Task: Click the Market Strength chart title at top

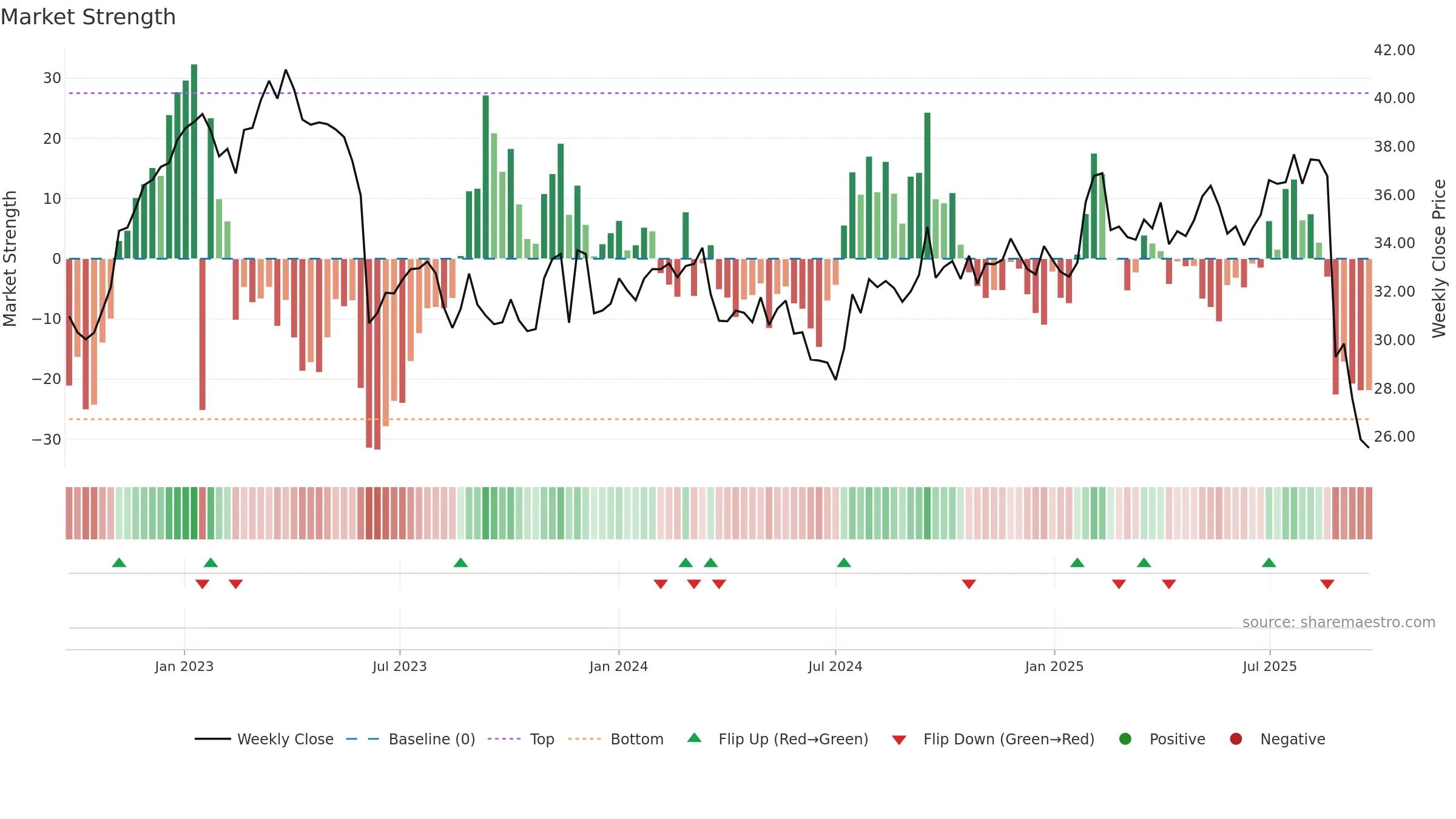Action: 88,17
